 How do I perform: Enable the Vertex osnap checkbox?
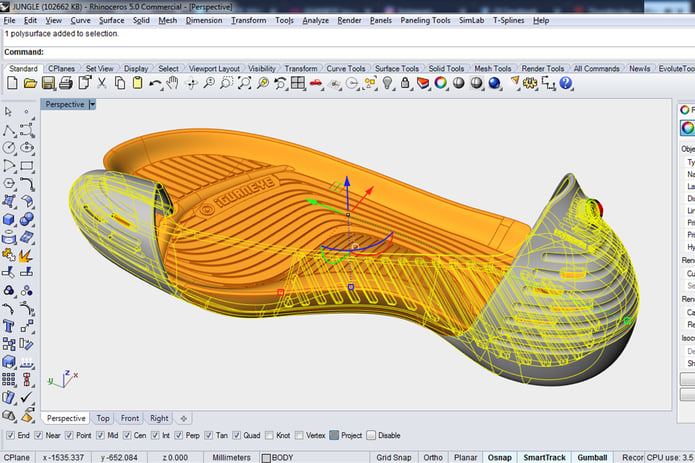(299, 436)
